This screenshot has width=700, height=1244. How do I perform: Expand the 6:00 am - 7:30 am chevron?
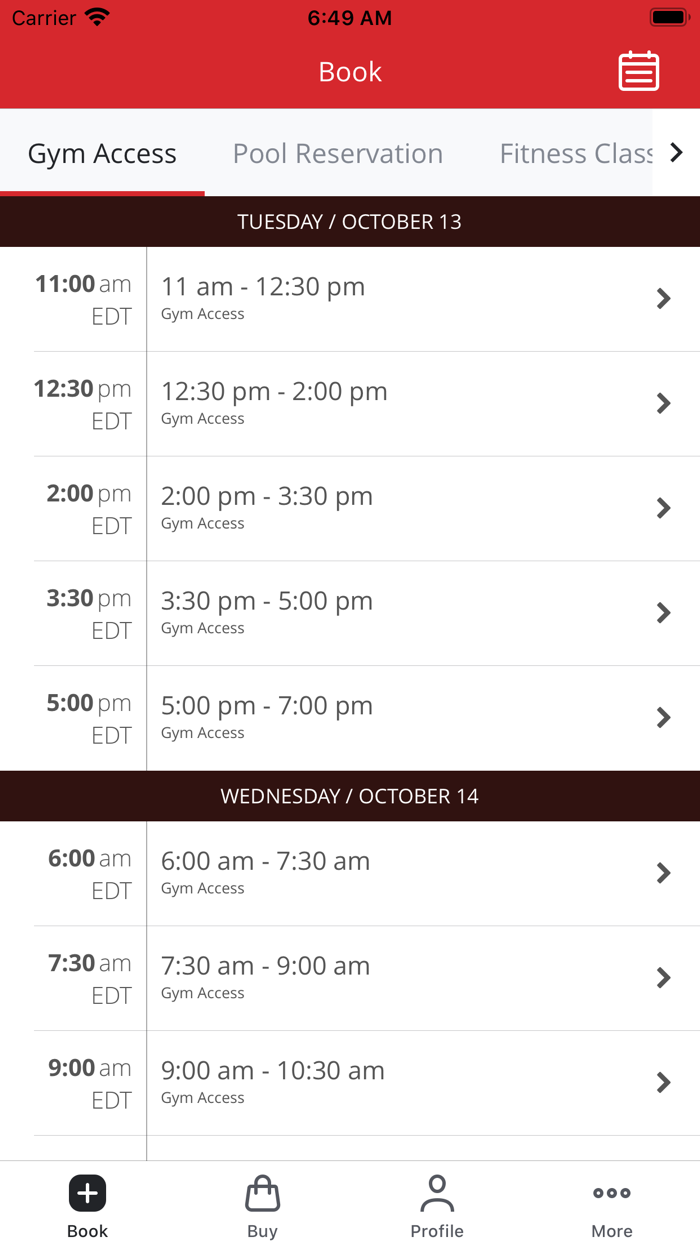663,873
